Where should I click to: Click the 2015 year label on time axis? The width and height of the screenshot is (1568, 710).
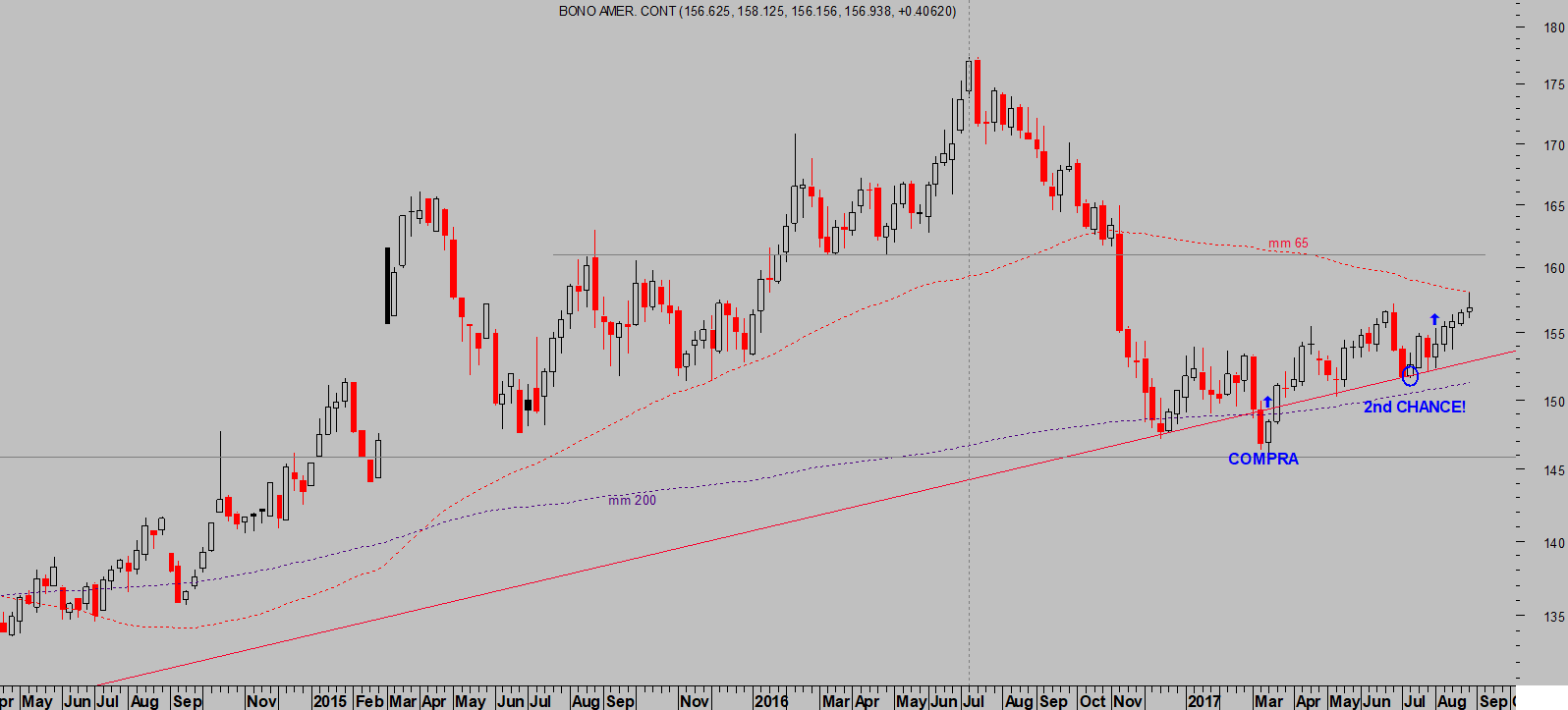330,700
